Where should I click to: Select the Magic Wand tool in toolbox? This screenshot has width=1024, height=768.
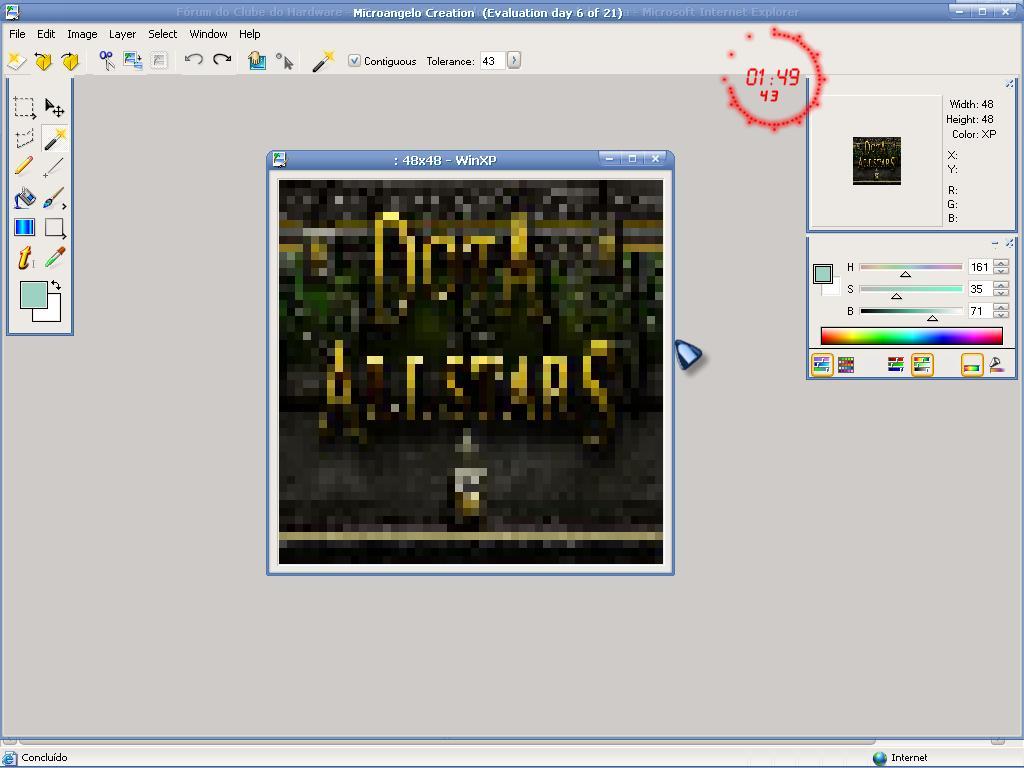point(55,138)
